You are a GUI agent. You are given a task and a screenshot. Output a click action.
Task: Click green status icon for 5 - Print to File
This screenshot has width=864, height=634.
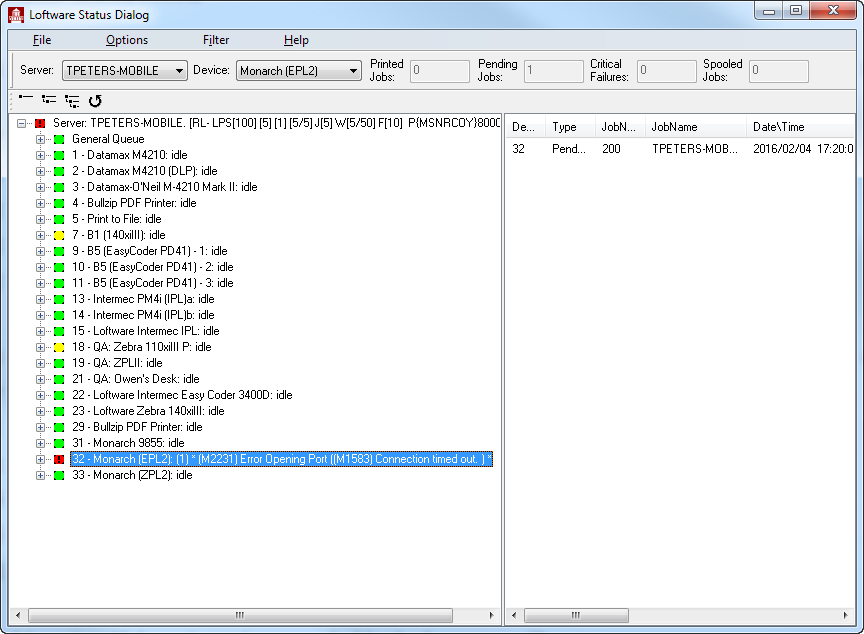point(59,219)
